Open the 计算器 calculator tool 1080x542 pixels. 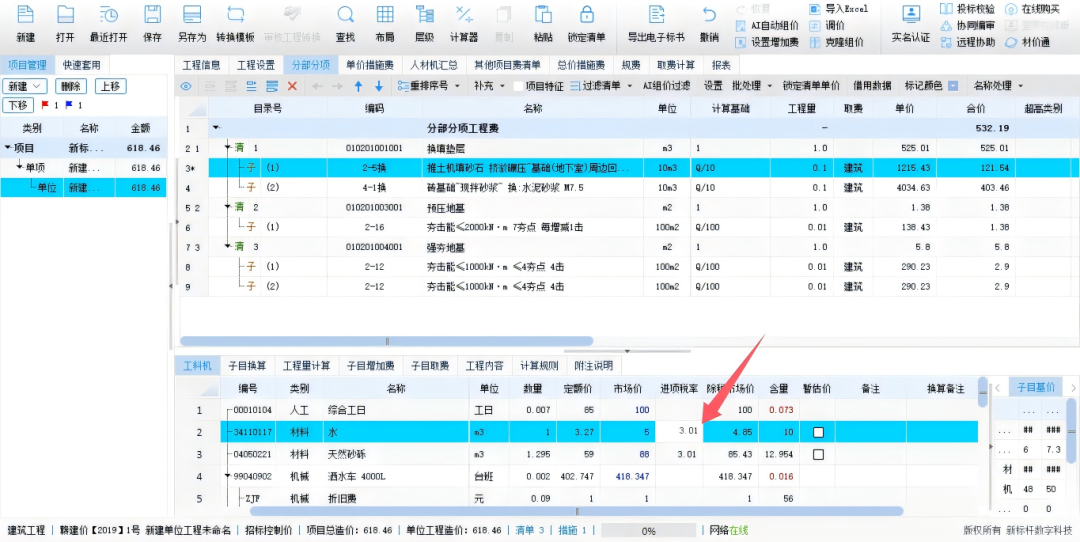point(463,16)
